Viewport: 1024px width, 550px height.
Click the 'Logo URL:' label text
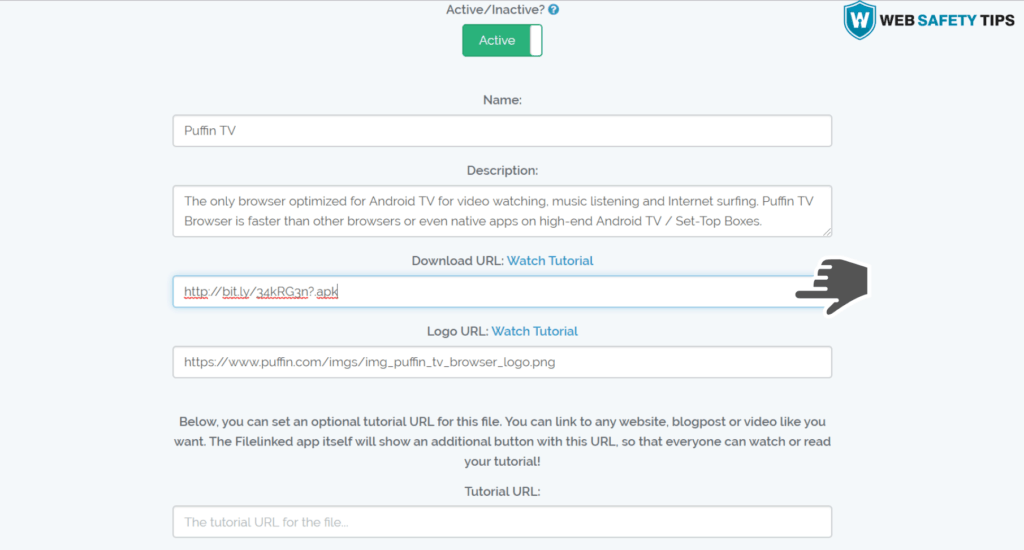457,331
